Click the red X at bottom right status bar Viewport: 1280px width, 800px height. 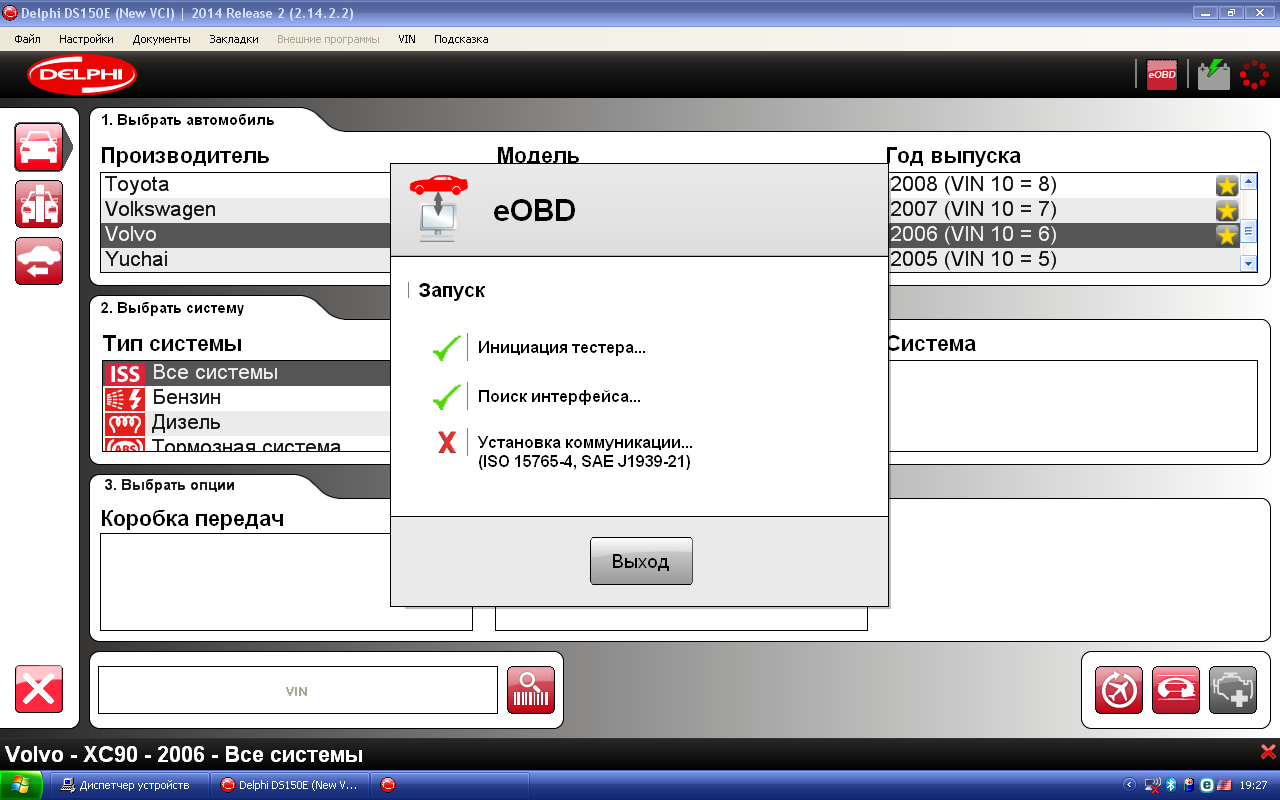(1268, 752)
